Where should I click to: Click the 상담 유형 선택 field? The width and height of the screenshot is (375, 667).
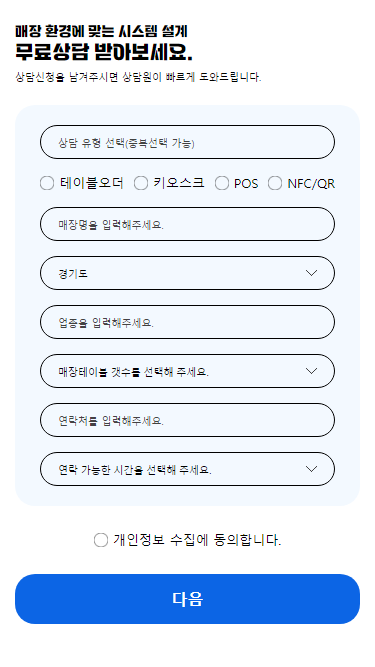[x=187, y=142]
